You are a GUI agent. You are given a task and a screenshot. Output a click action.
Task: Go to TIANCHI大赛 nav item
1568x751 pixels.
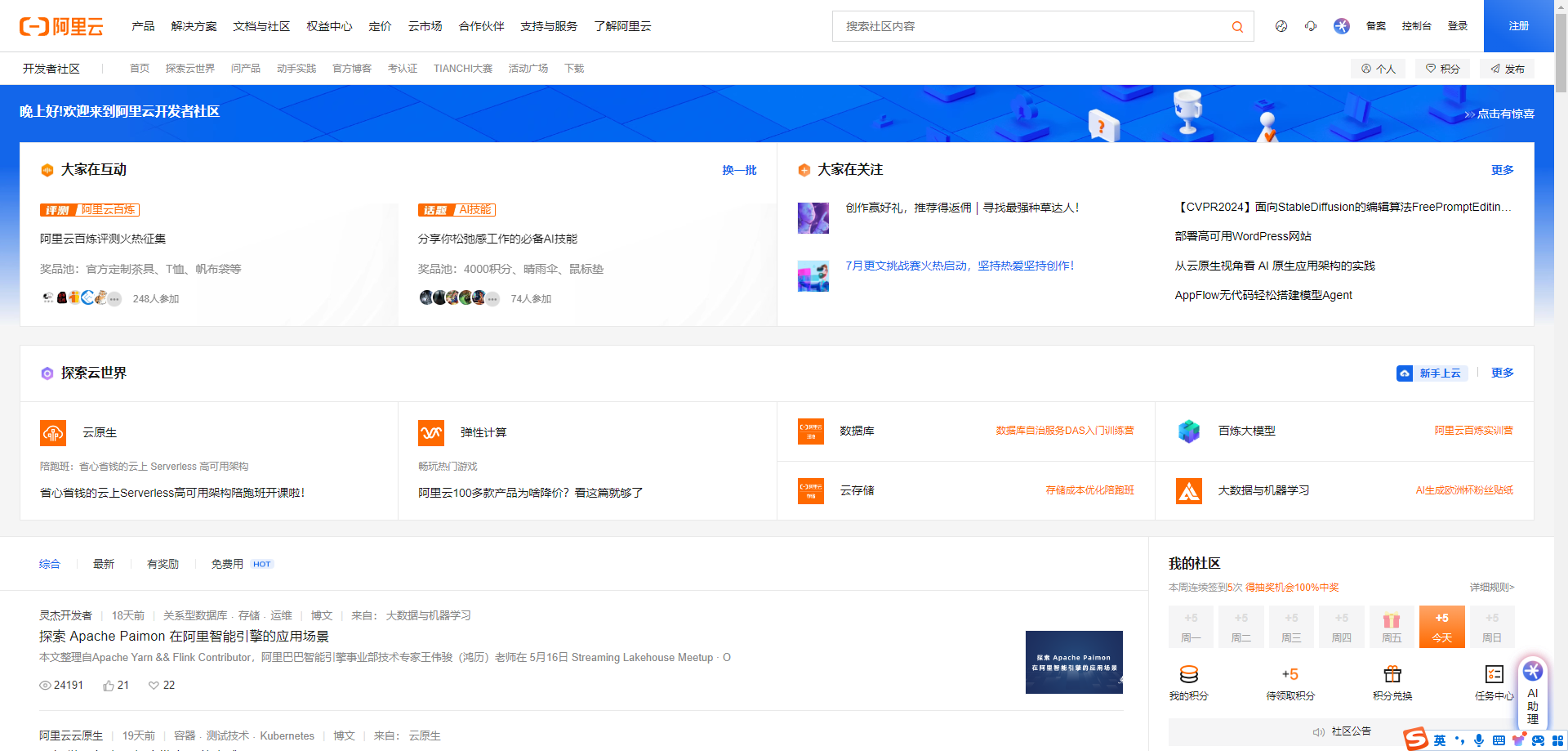click(x=463, y=69)
